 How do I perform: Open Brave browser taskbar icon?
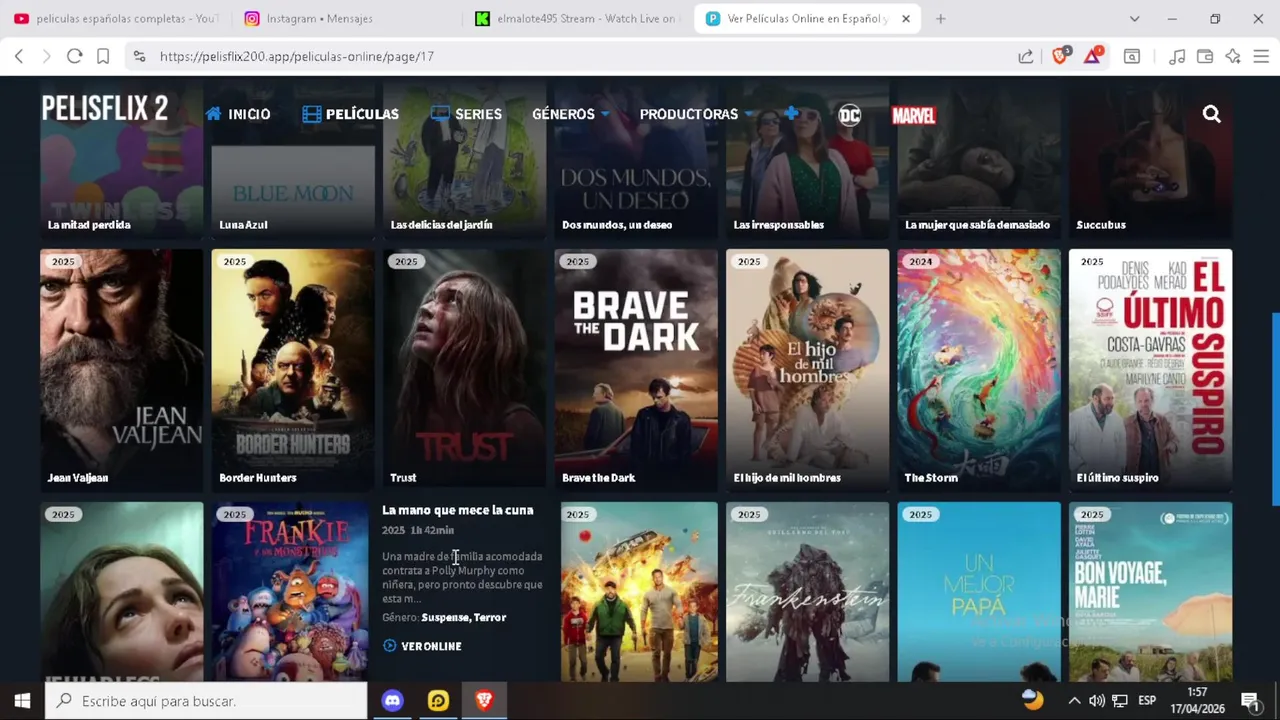pos(484,701)
